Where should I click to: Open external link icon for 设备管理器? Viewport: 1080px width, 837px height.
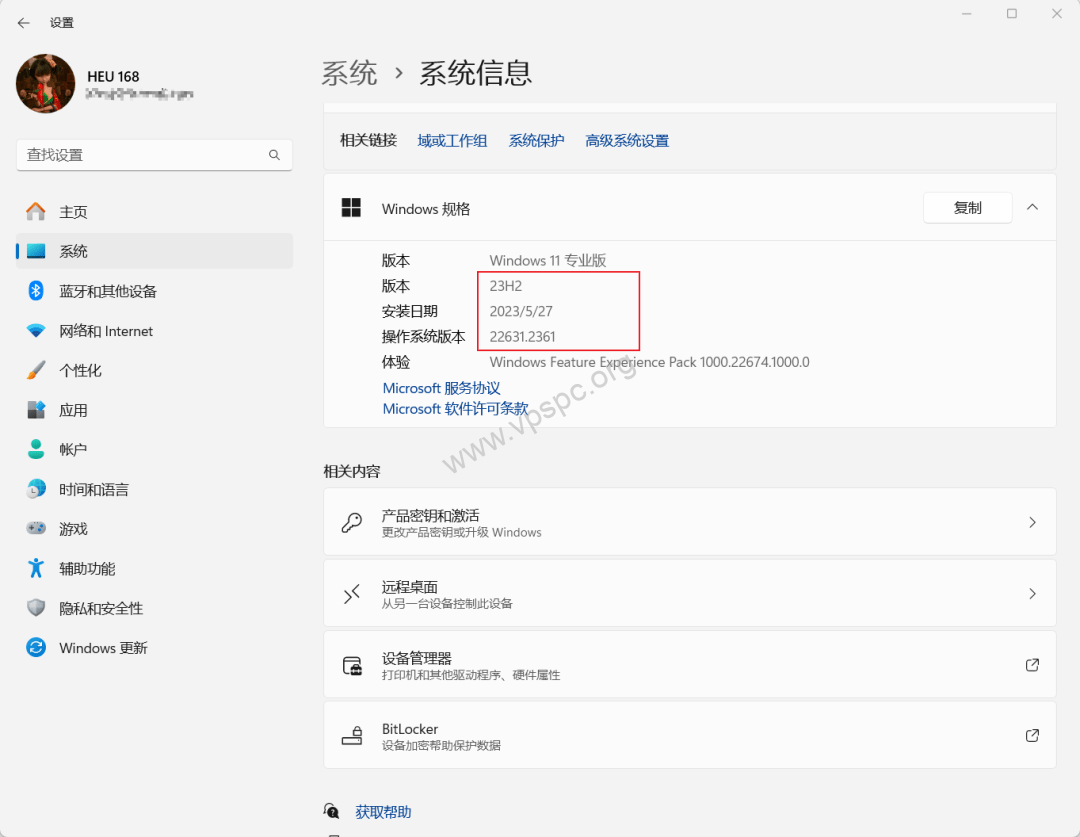(x=1032, y=665)
